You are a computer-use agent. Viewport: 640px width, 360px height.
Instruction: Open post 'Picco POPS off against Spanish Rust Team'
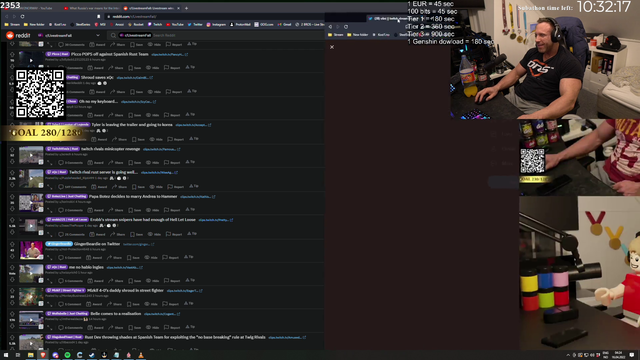coord(110,54)
